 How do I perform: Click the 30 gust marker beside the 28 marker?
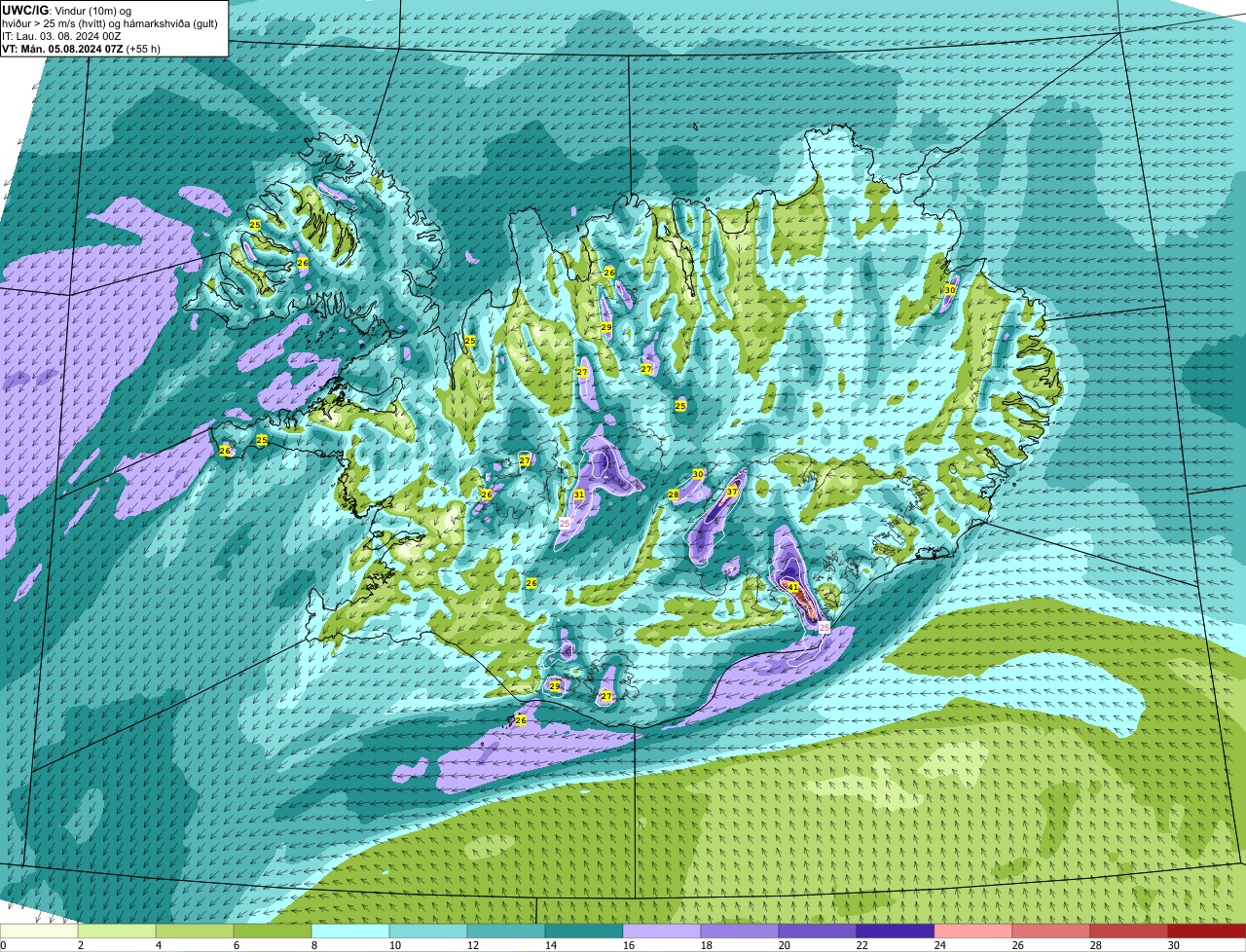pos(698,474)
